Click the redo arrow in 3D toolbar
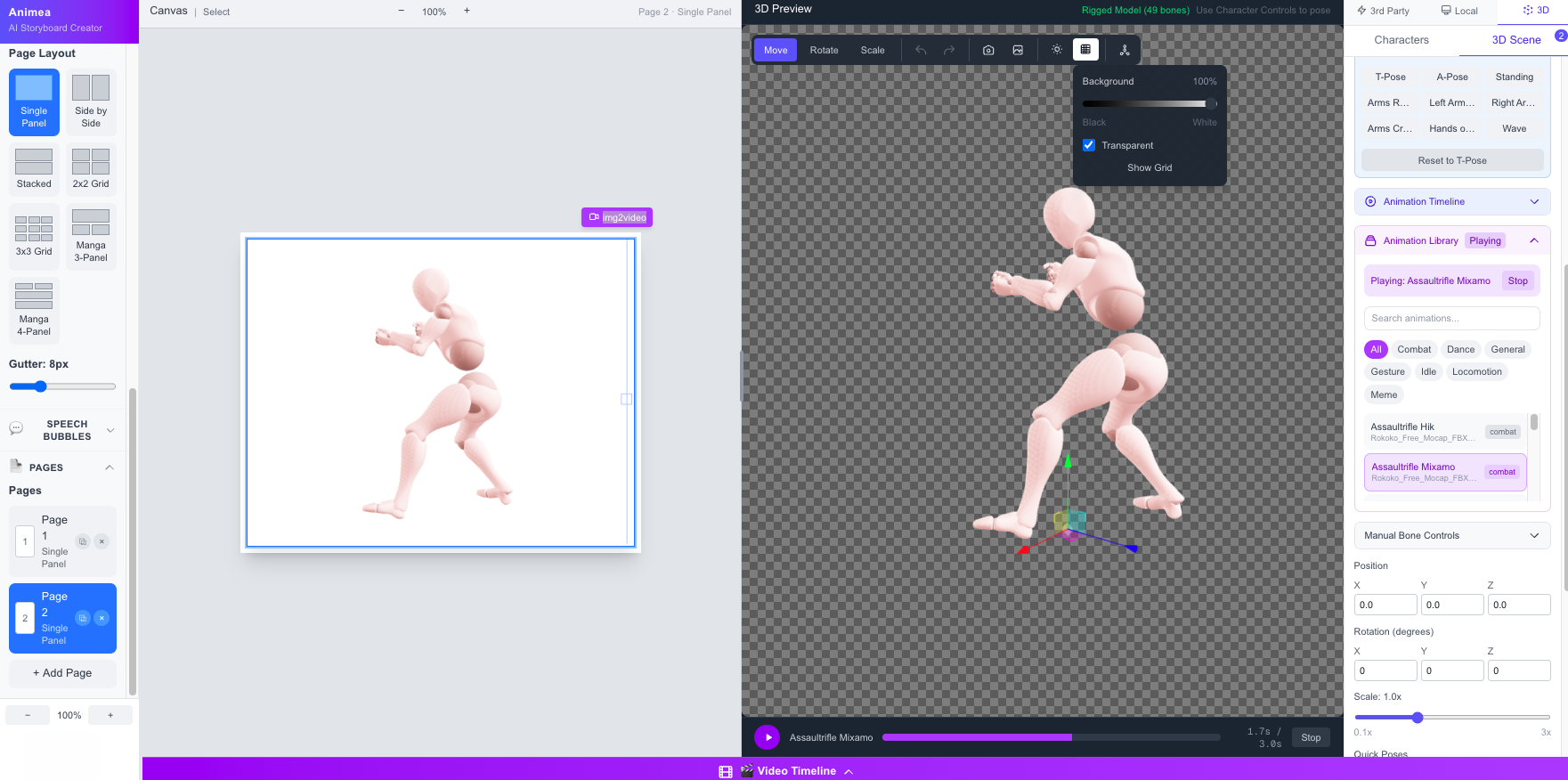The width and height of the screenshot is (1568, 780). tap(949, 51)
